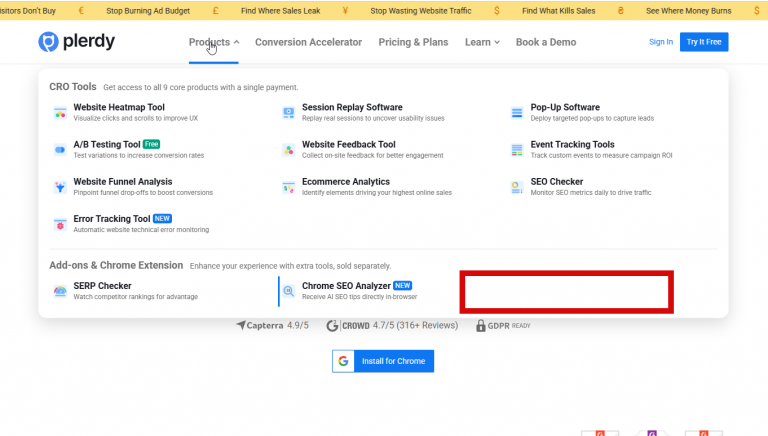
Task: Click the Event Tracking Tools icon
Action: (517, 150)
